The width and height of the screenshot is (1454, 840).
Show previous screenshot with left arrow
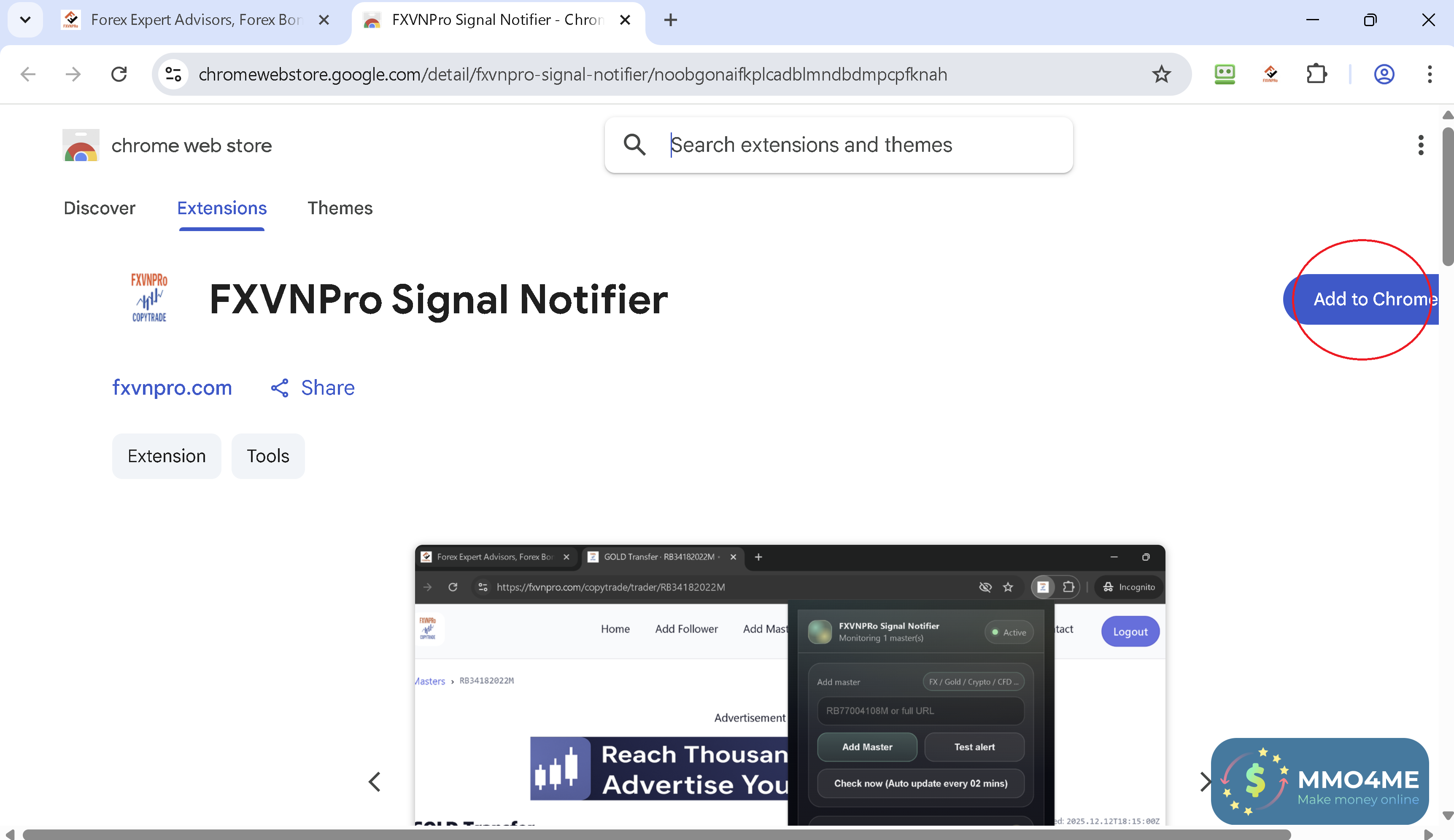click(x=375, y=782)
